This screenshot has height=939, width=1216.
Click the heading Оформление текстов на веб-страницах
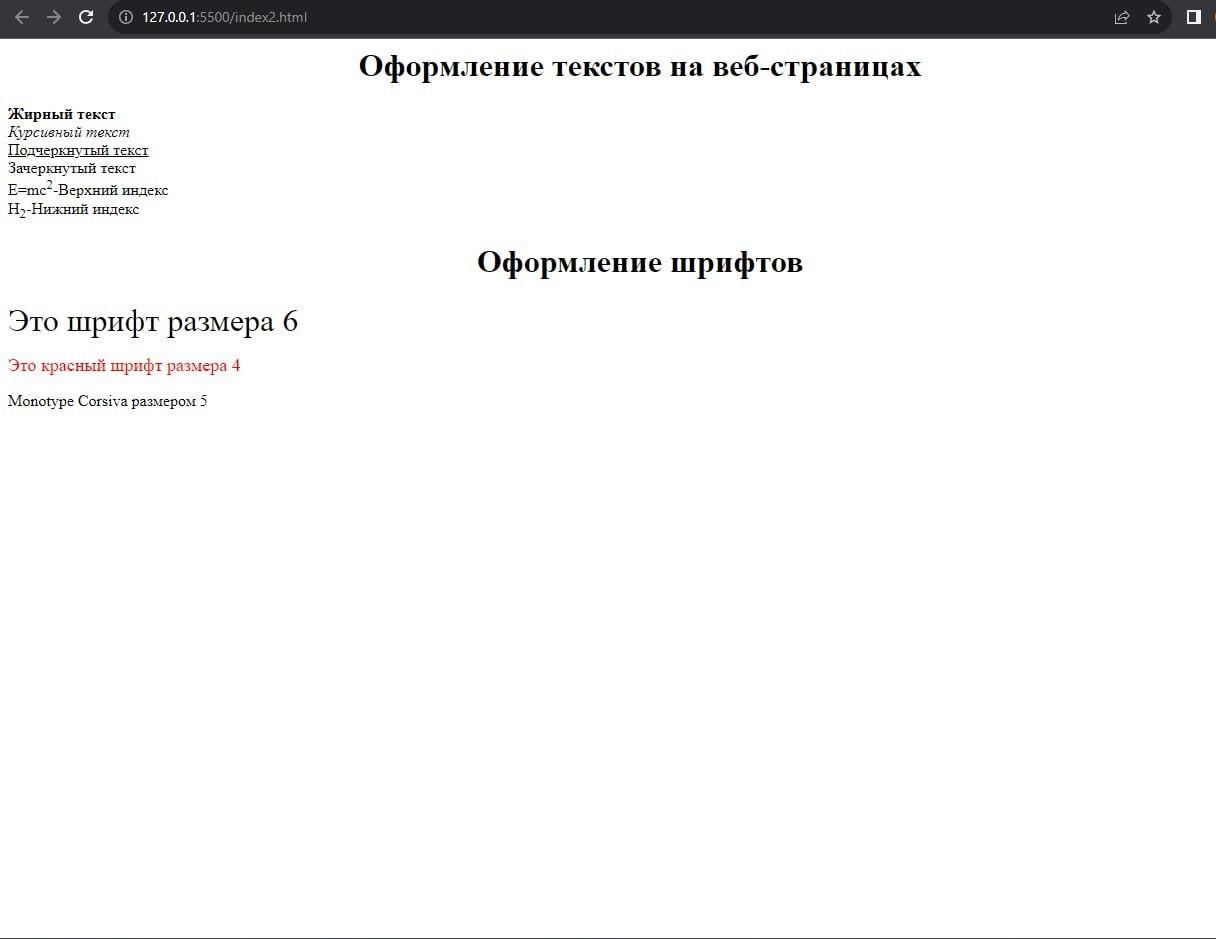click(640, 66)
